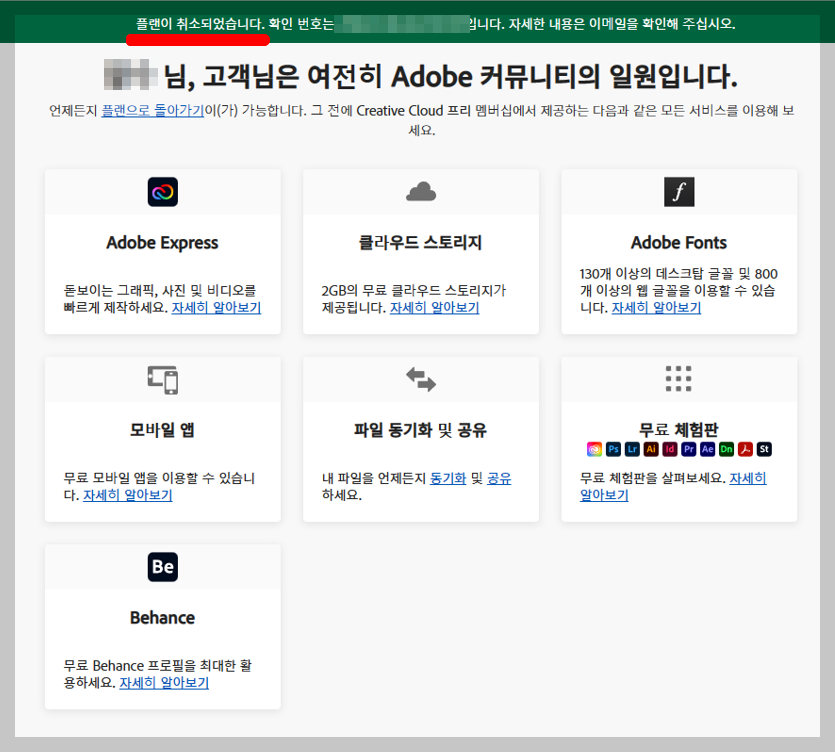
Task: Click the mobile devices icon on 모바일 앱 card
Action: [x=162, y=379]
